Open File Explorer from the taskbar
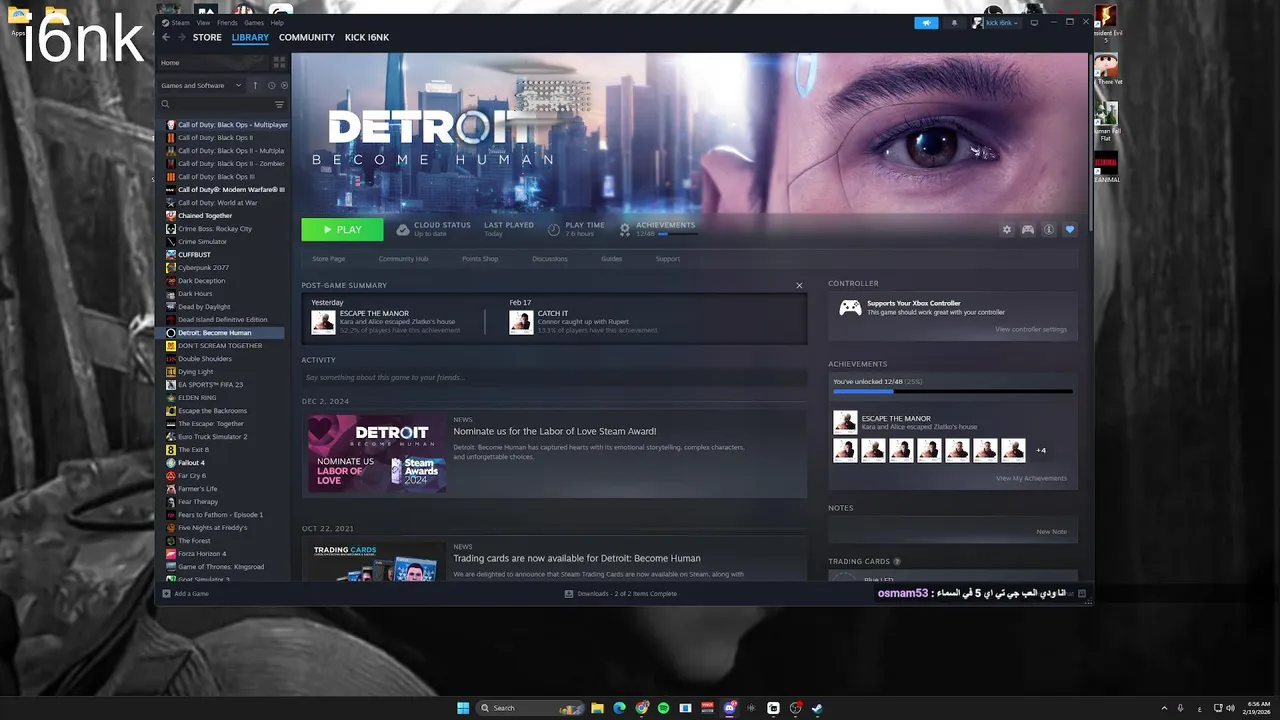This screenshot has width=1280, height=720. (x=597, y=708)
